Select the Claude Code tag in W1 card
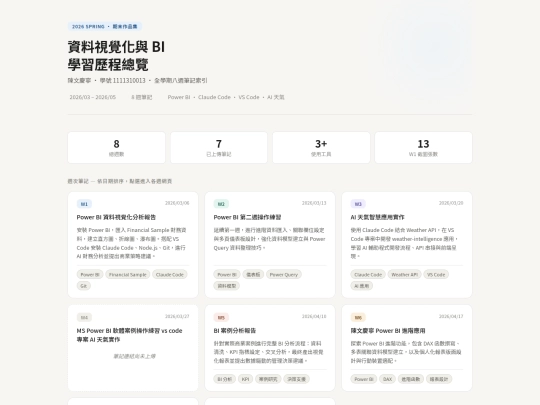Screen dimensions: 540x405 169,274
